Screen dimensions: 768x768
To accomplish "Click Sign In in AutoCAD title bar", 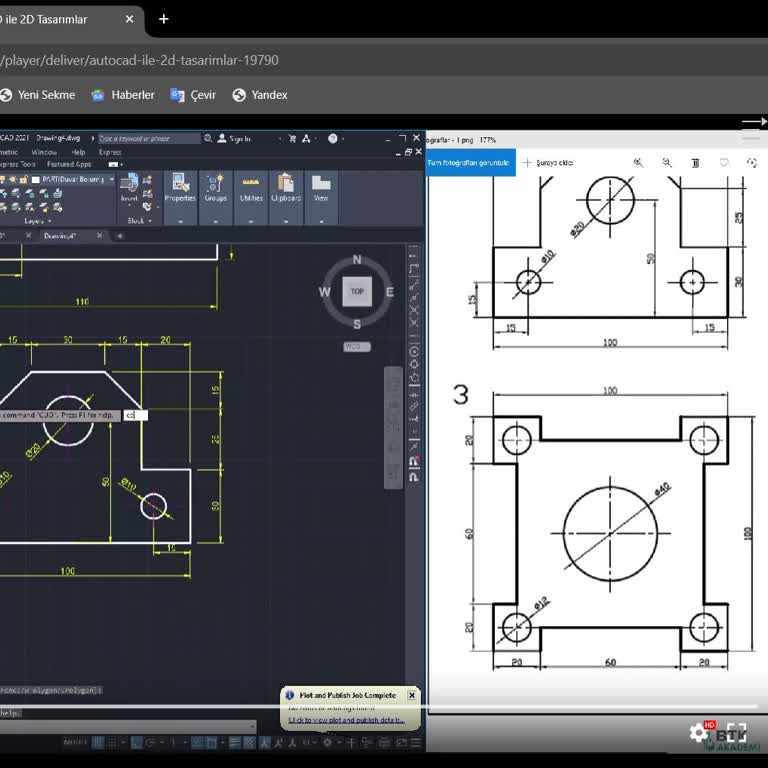I will (235, 139).
